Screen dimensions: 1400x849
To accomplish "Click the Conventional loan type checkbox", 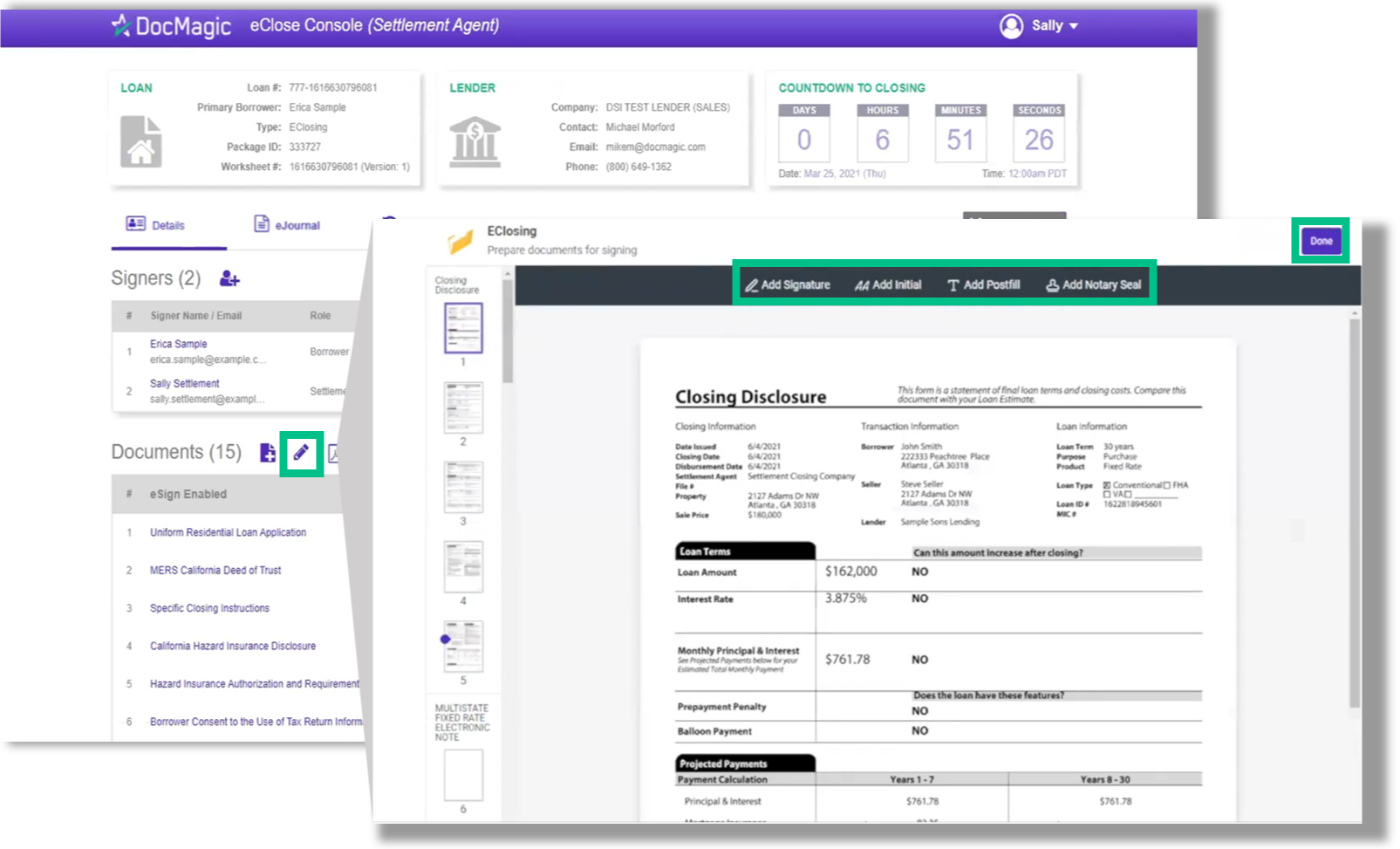I will (1107, 485).
